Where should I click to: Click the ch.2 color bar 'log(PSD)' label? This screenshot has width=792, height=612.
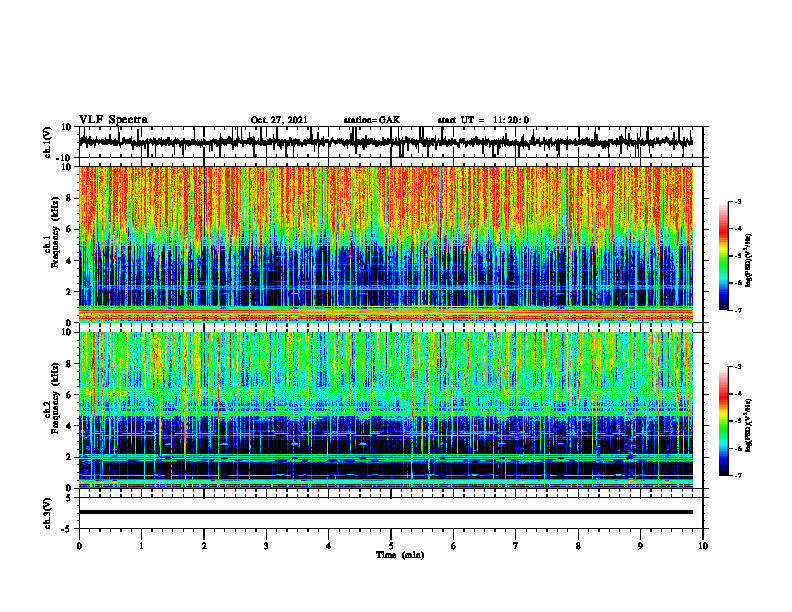click(x=748, y=425)
